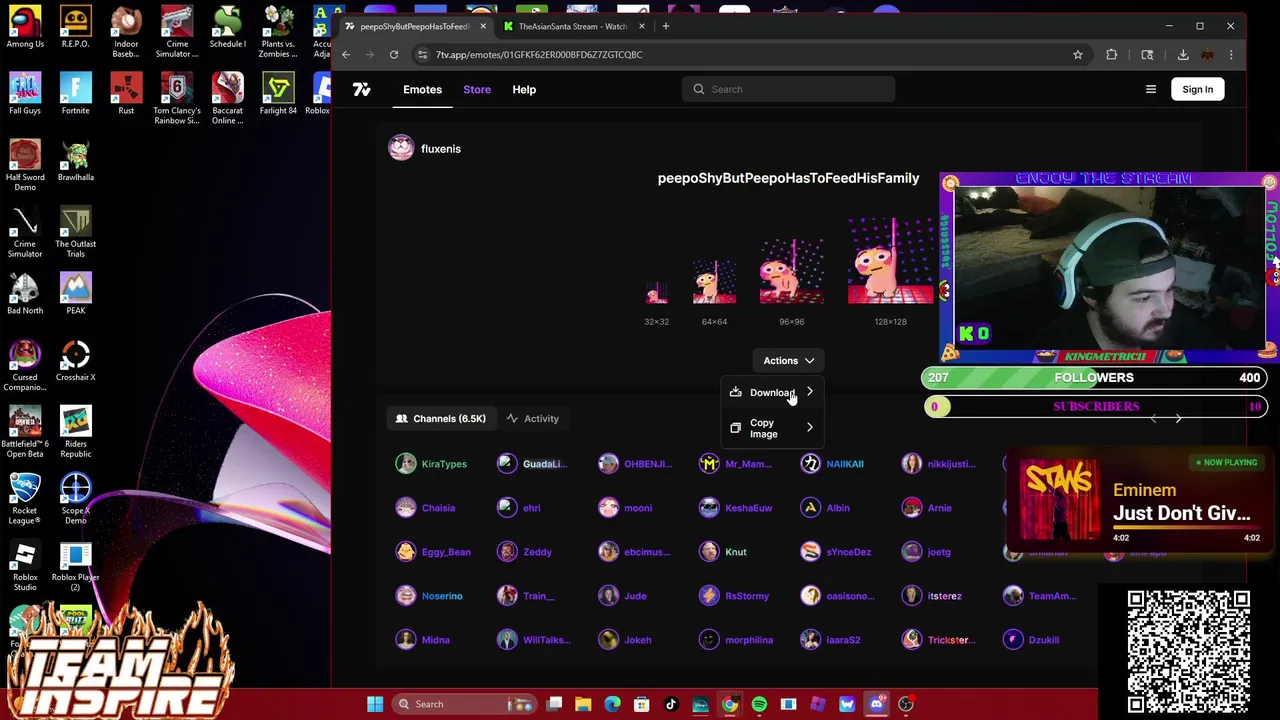1280x720 pixels.
Task: Close TheAsianSanta Stream tab
Action: pos(641,26)
